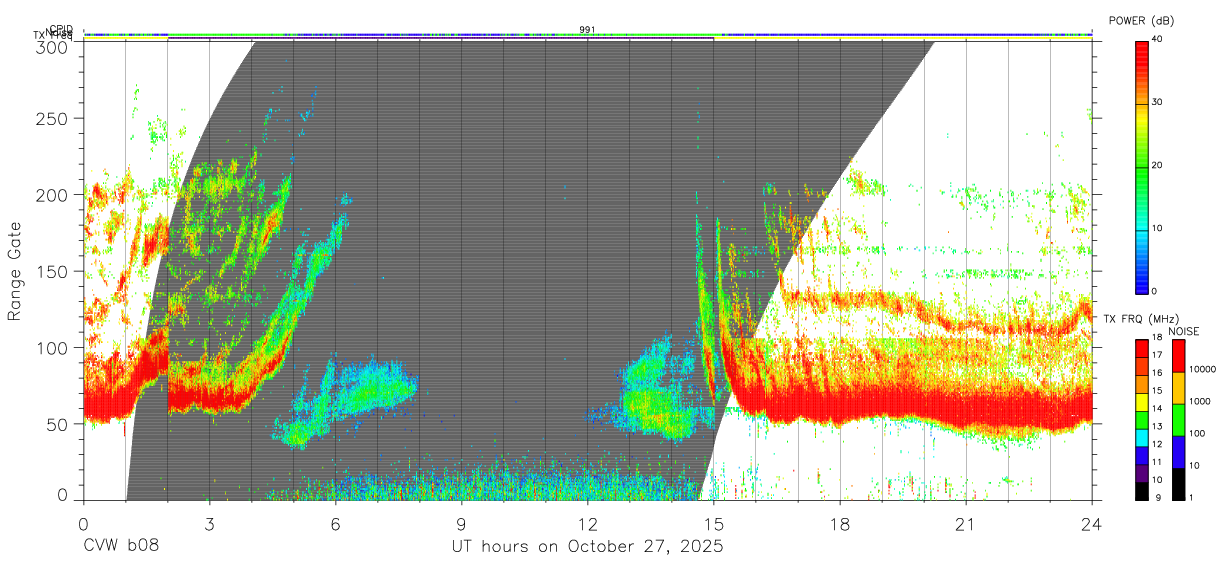
Task: Click the y-axis tick label '200'
Action: pyautogui.click(x=52, y=195)
